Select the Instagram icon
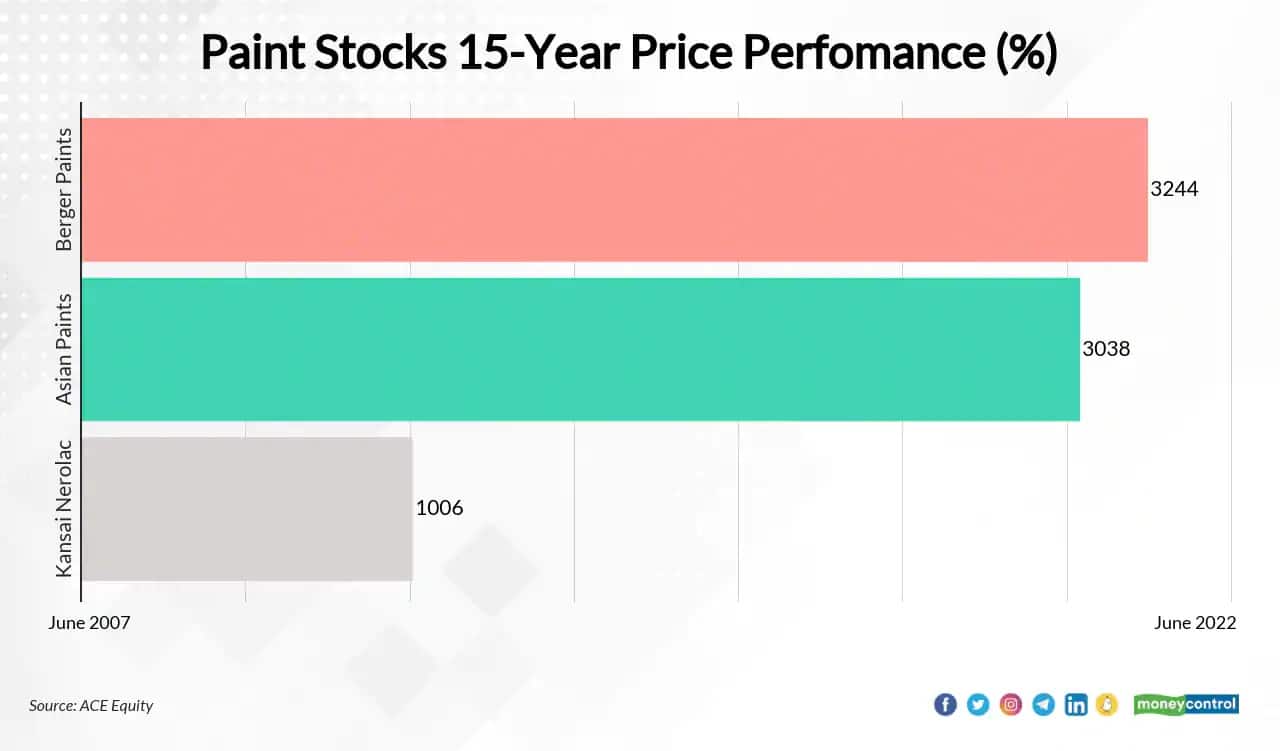1280x751 pixels. (1011, 705)
